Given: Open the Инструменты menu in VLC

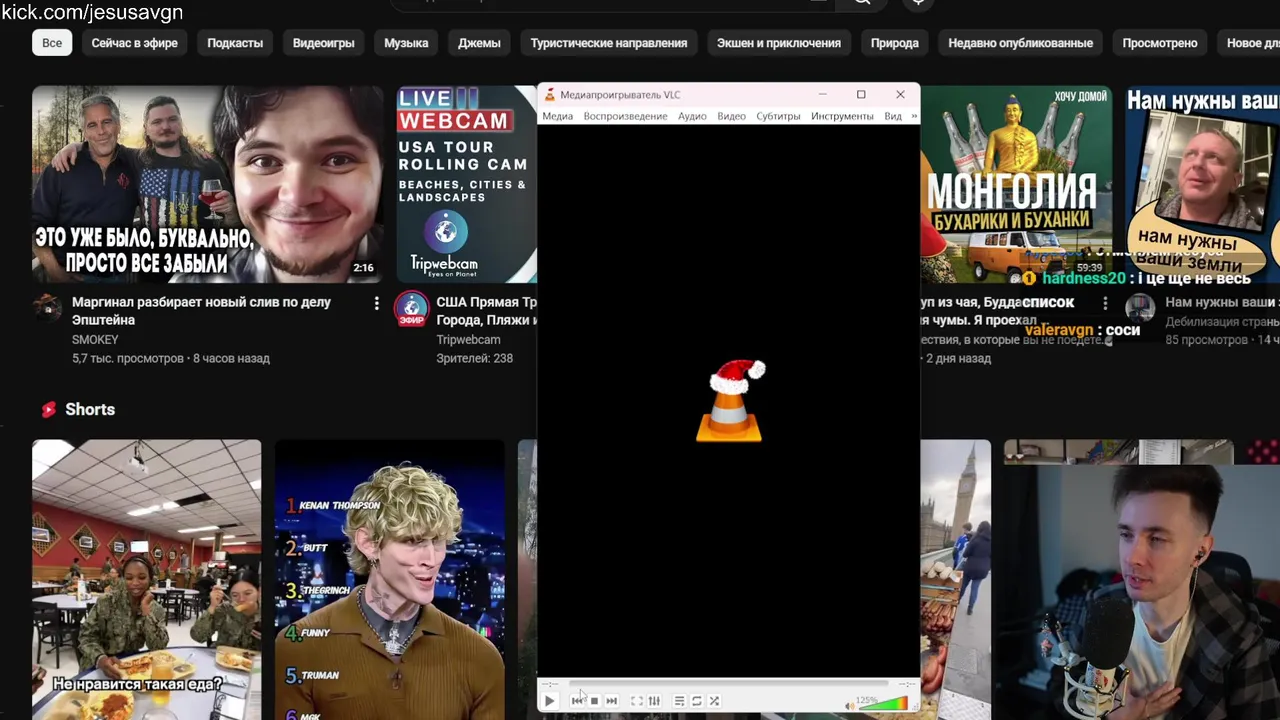Looking at the screenshot, I should click(842, 116).
